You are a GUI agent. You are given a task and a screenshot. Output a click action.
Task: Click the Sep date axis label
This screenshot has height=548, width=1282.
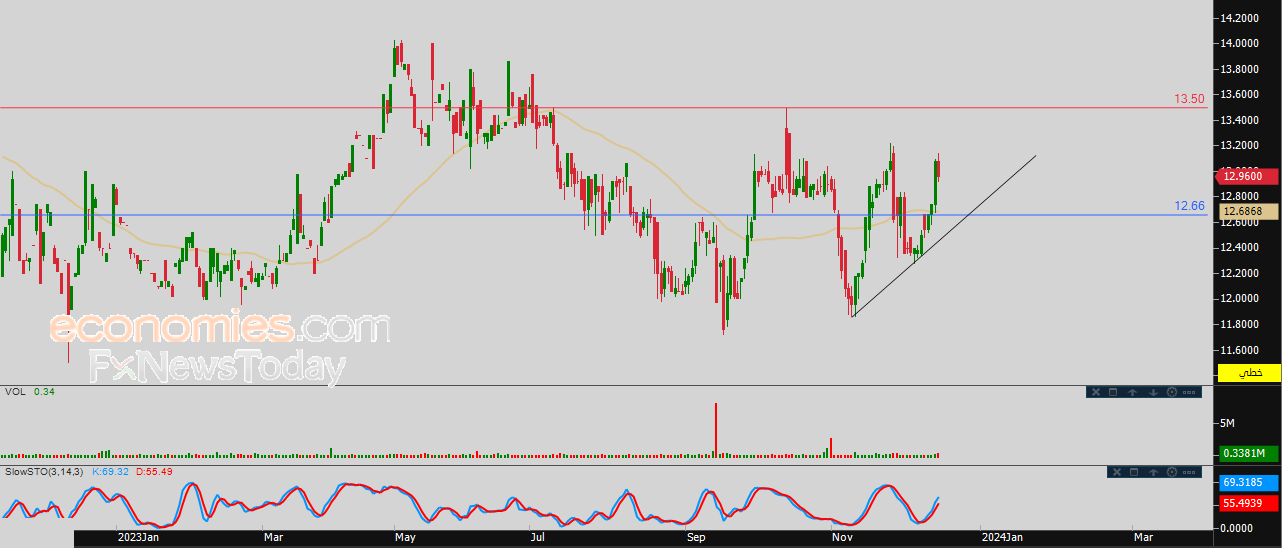pyautogui.click(x=697, y=538)
